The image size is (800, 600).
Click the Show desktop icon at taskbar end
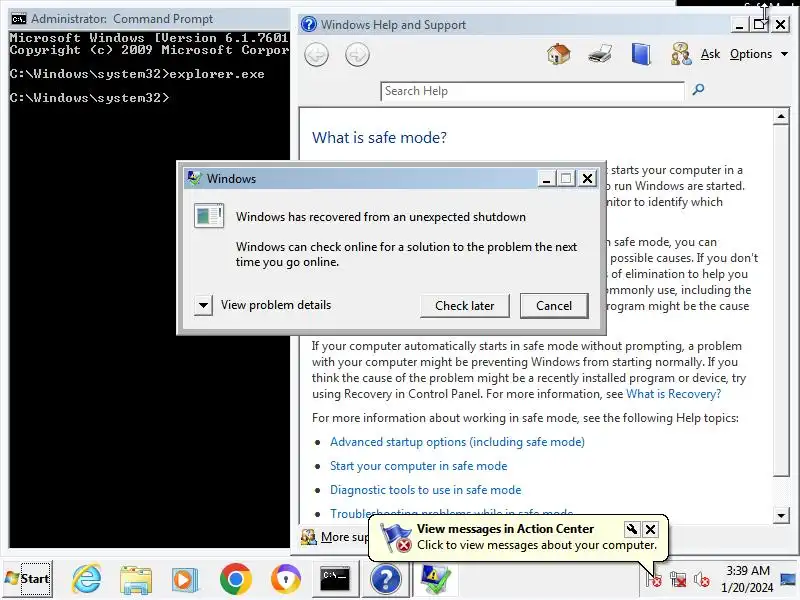click(x=788, y=579)
